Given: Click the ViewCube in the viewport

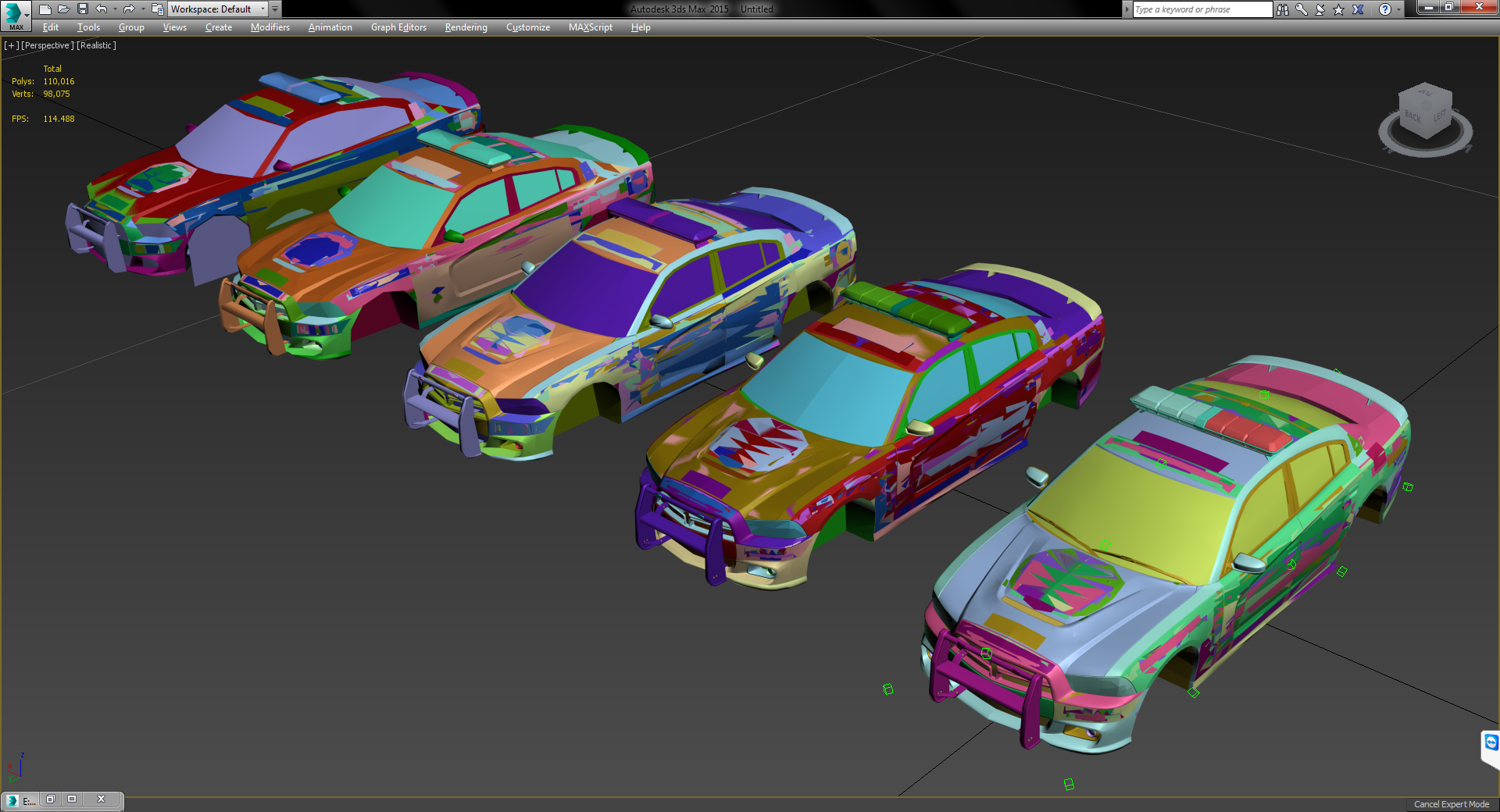Looking at the screenshot, I should (x=1427, y=112).
